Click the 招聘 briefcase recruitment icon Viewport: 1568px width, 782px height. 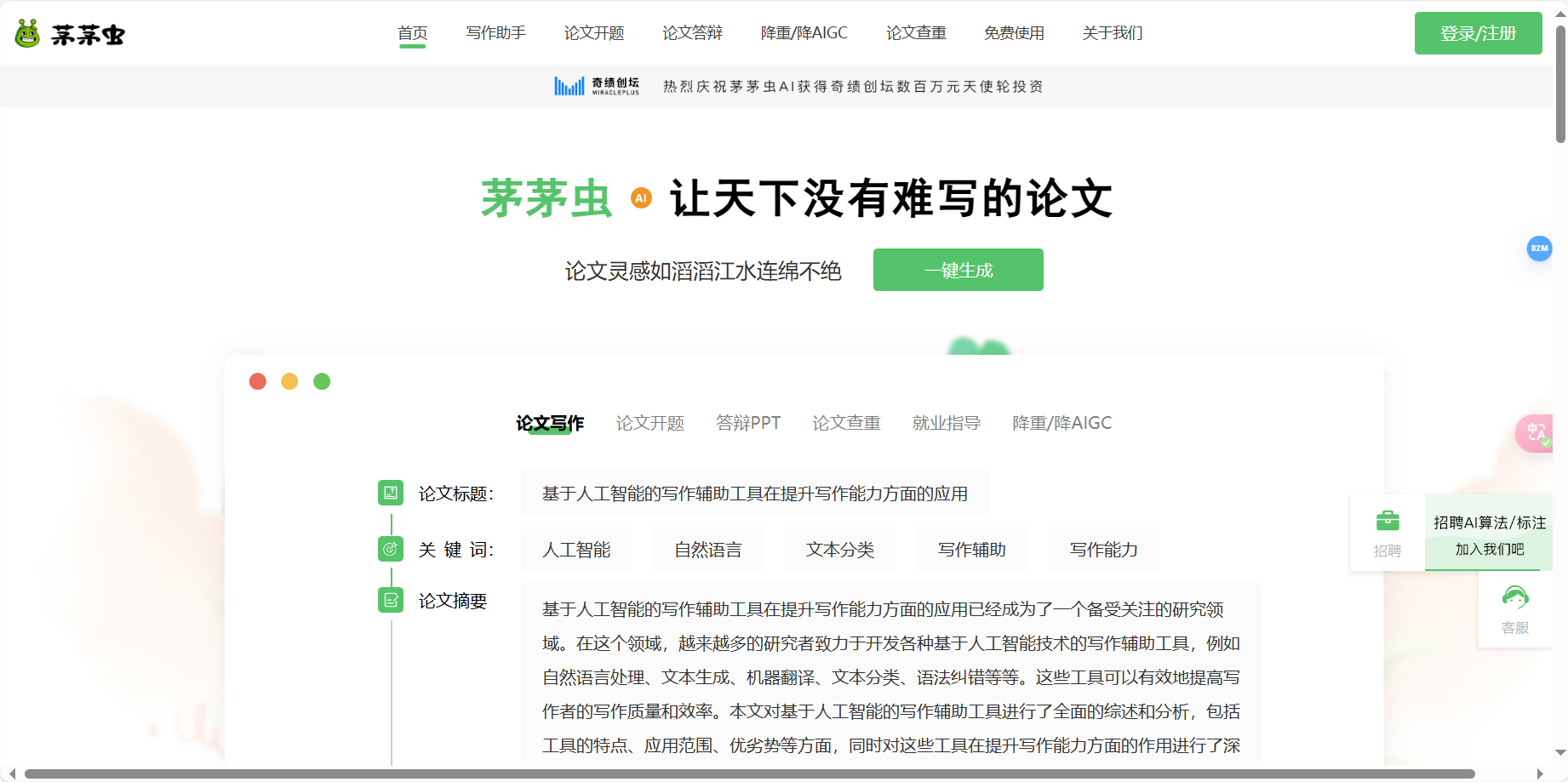coord(1388,519)
